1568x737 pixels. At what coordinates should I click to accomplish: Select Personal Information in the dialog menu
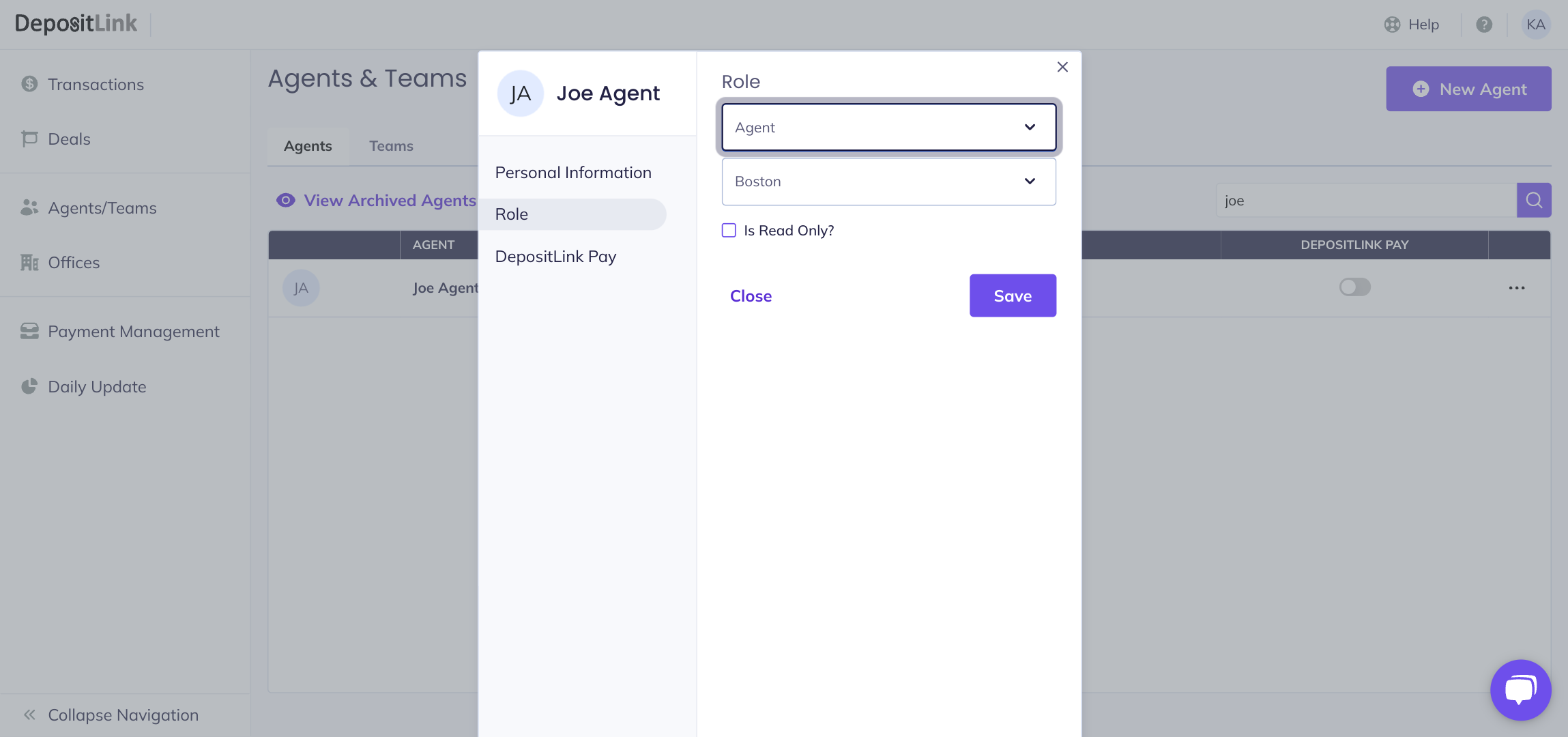coord(573,173)
